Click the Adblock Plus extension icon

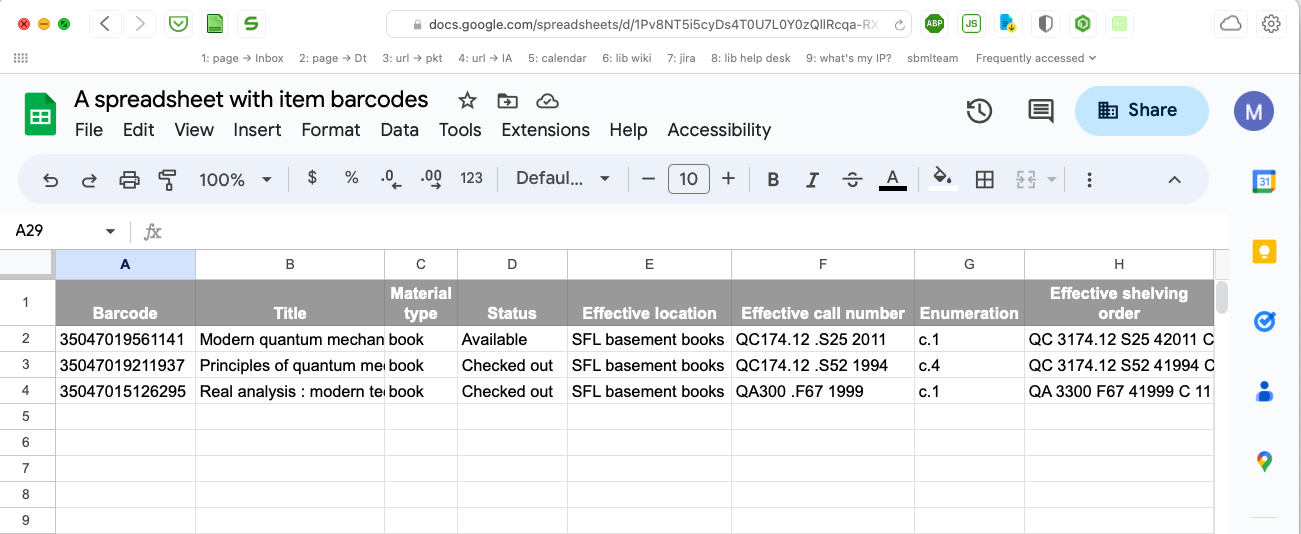(934, 23)
